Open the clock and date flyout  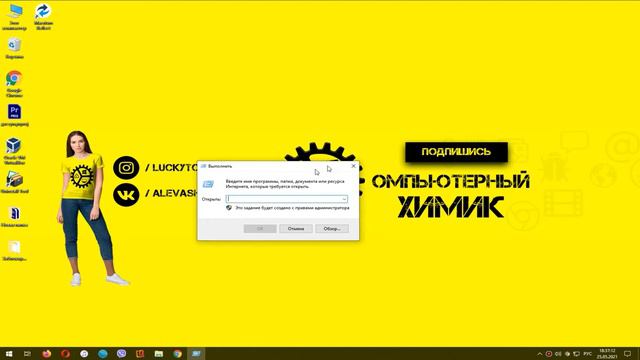pos(607,354)
